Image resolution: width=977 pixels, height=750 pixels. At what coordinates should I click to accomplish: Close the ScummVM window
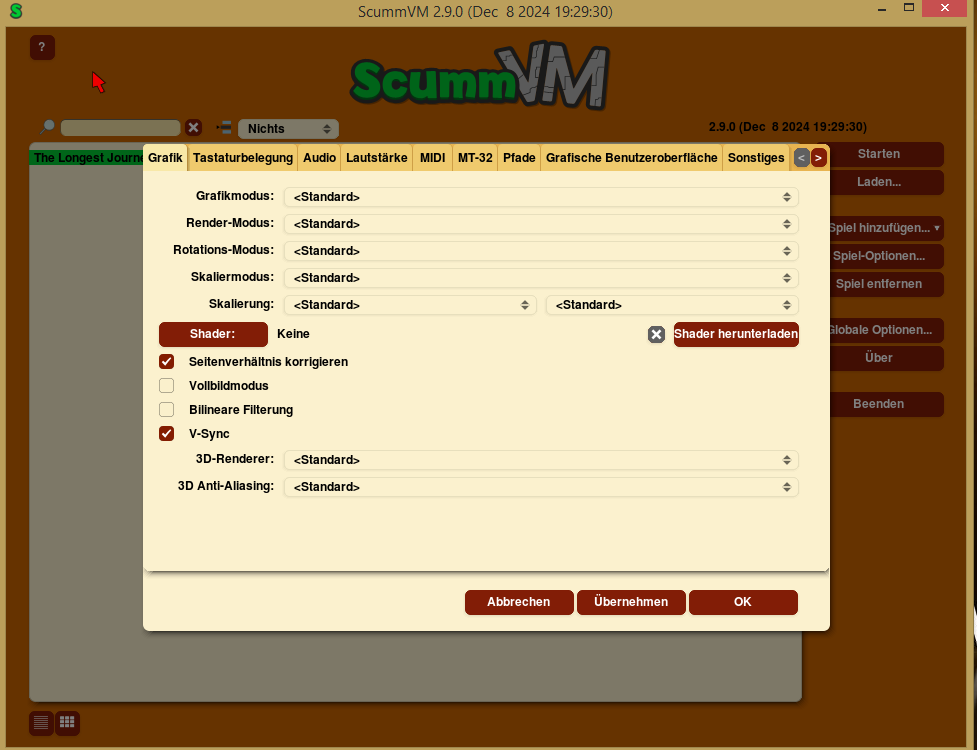[x=945, y=8]
